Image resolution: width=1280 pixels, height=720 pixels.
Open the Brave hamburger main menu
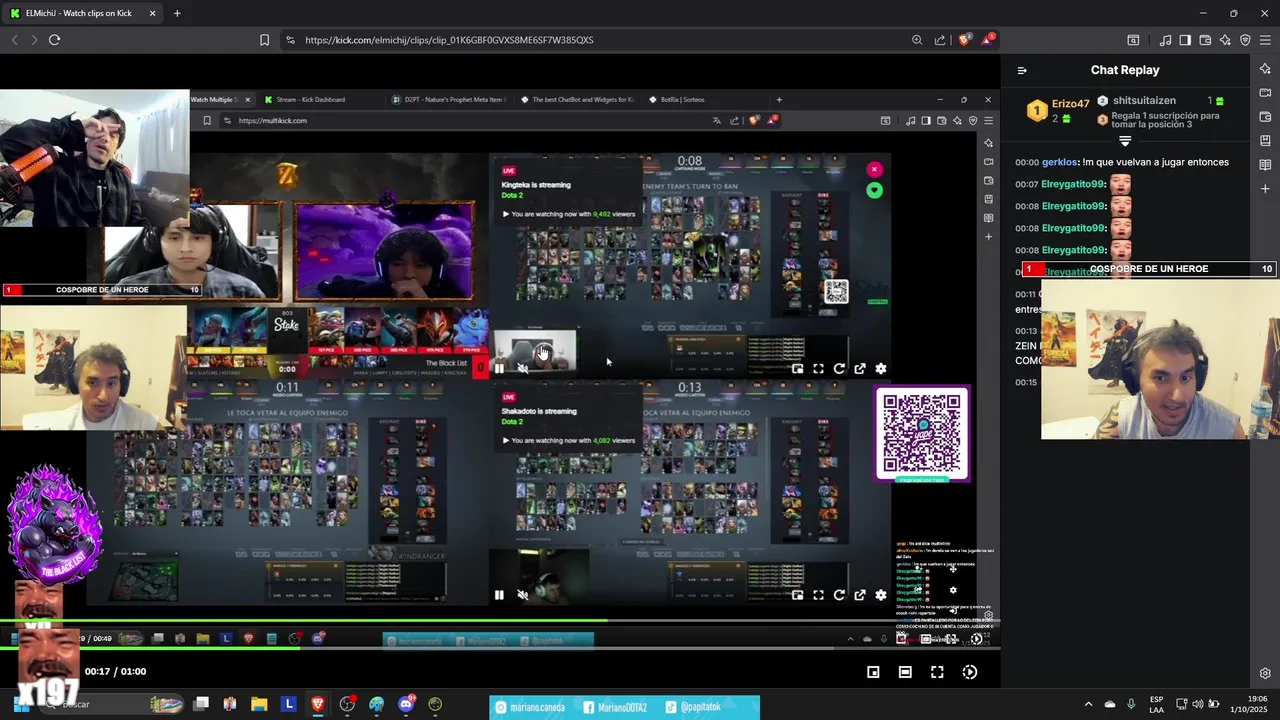[1265, 40]
